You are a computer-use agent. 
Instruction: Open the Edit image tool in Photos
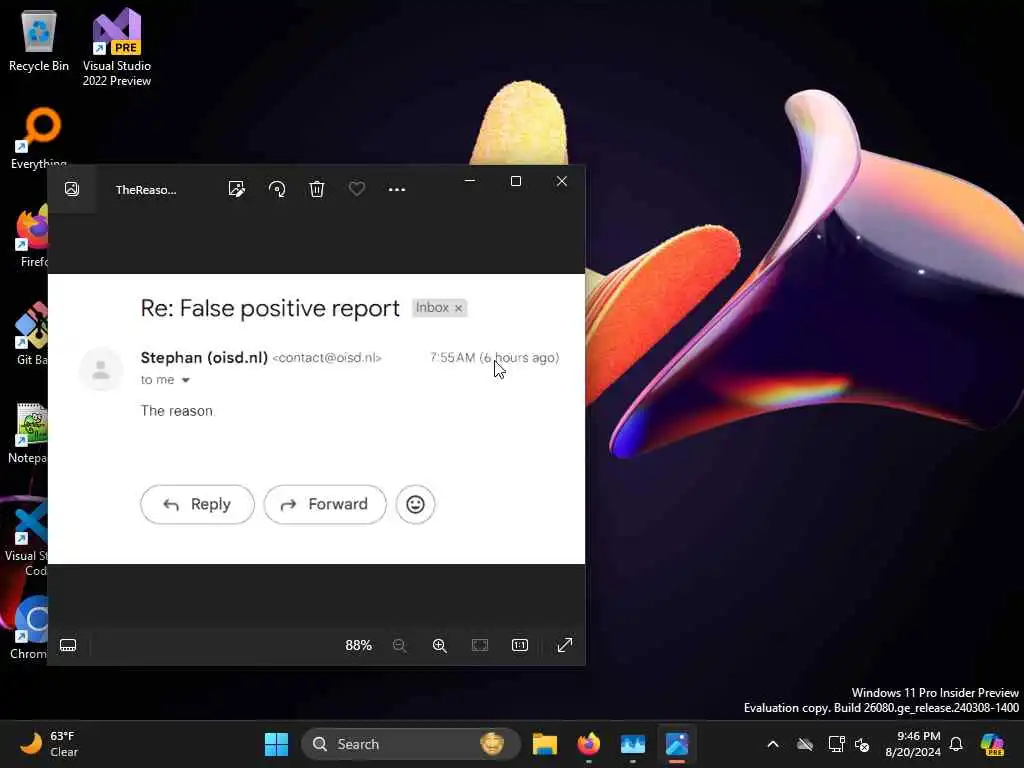(236, 189)
